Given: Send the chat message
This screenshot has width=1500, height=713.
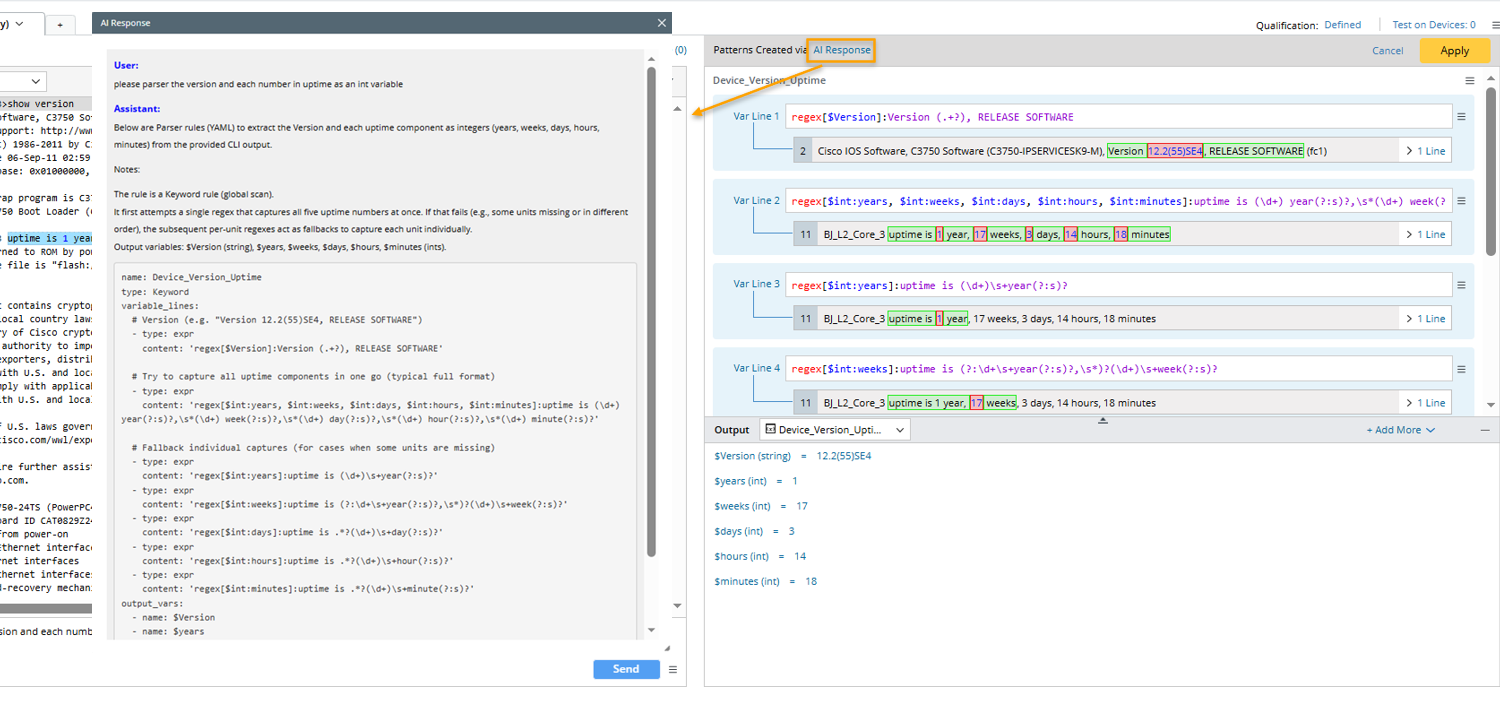Looking at the screenshot, I should [x=626, y=669].
